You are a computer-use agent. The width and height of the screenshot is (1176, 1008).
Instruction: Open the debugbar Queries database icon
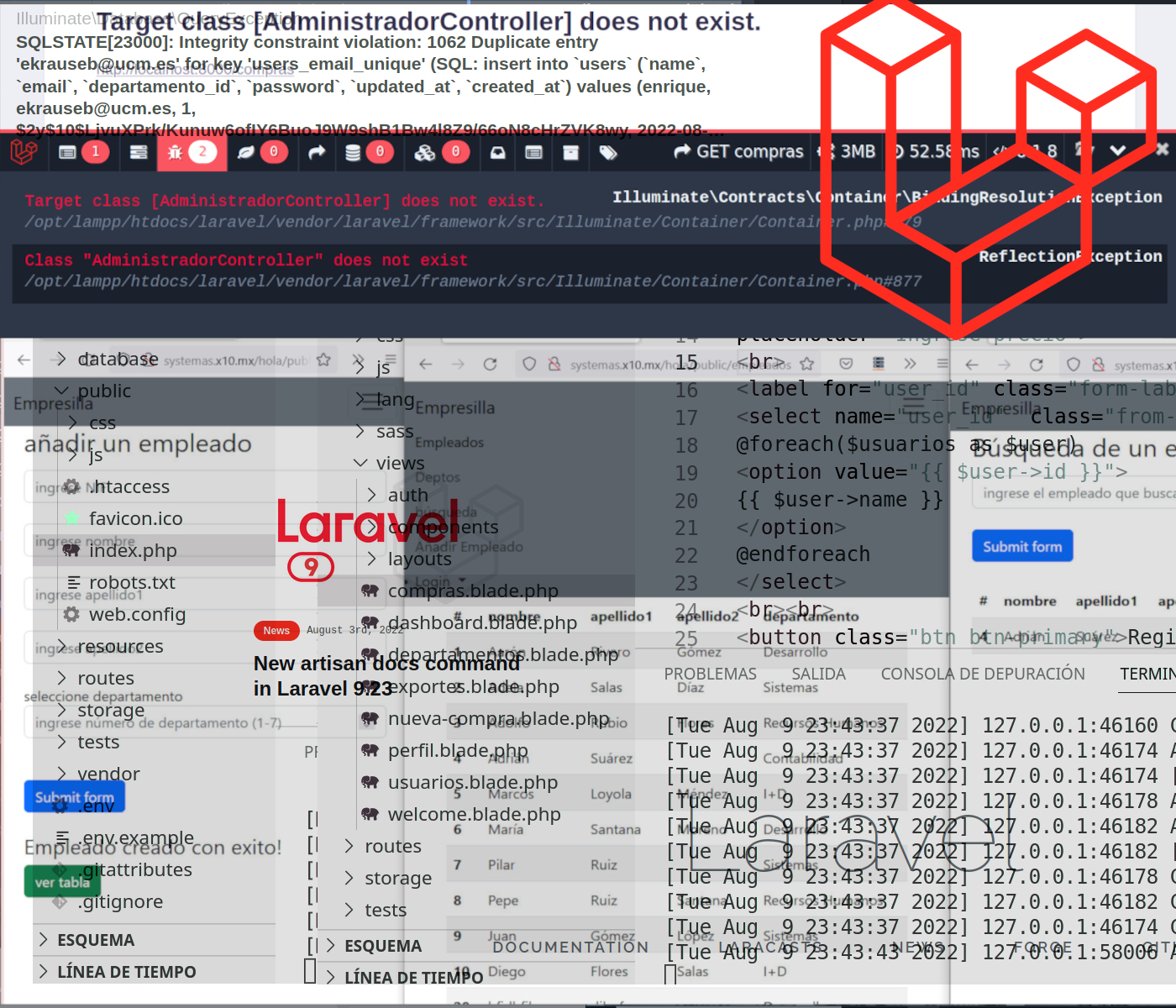[x=353, y=152]
